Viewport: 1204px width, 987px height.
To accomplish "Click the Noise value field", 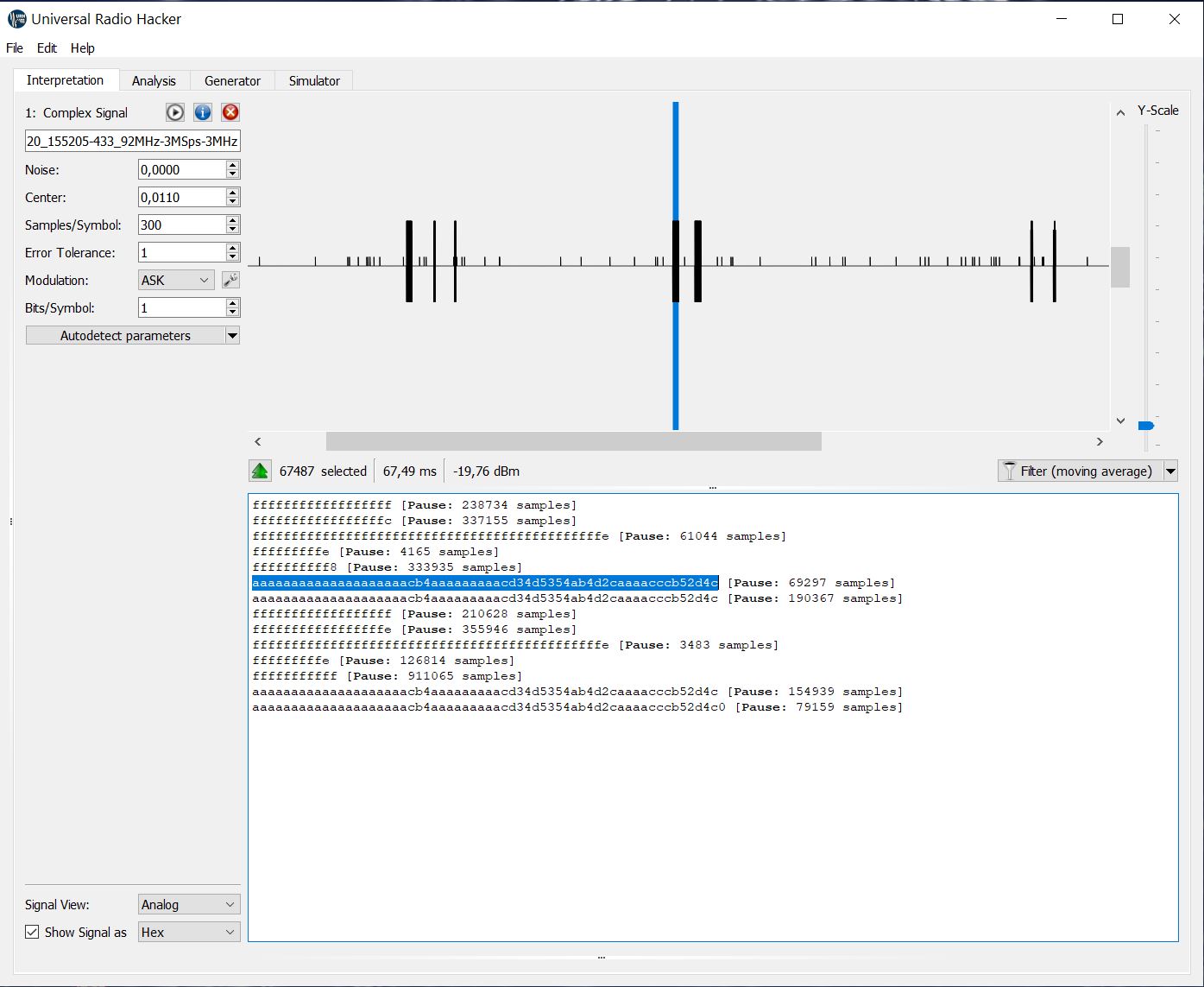I will tap(181, 170).
